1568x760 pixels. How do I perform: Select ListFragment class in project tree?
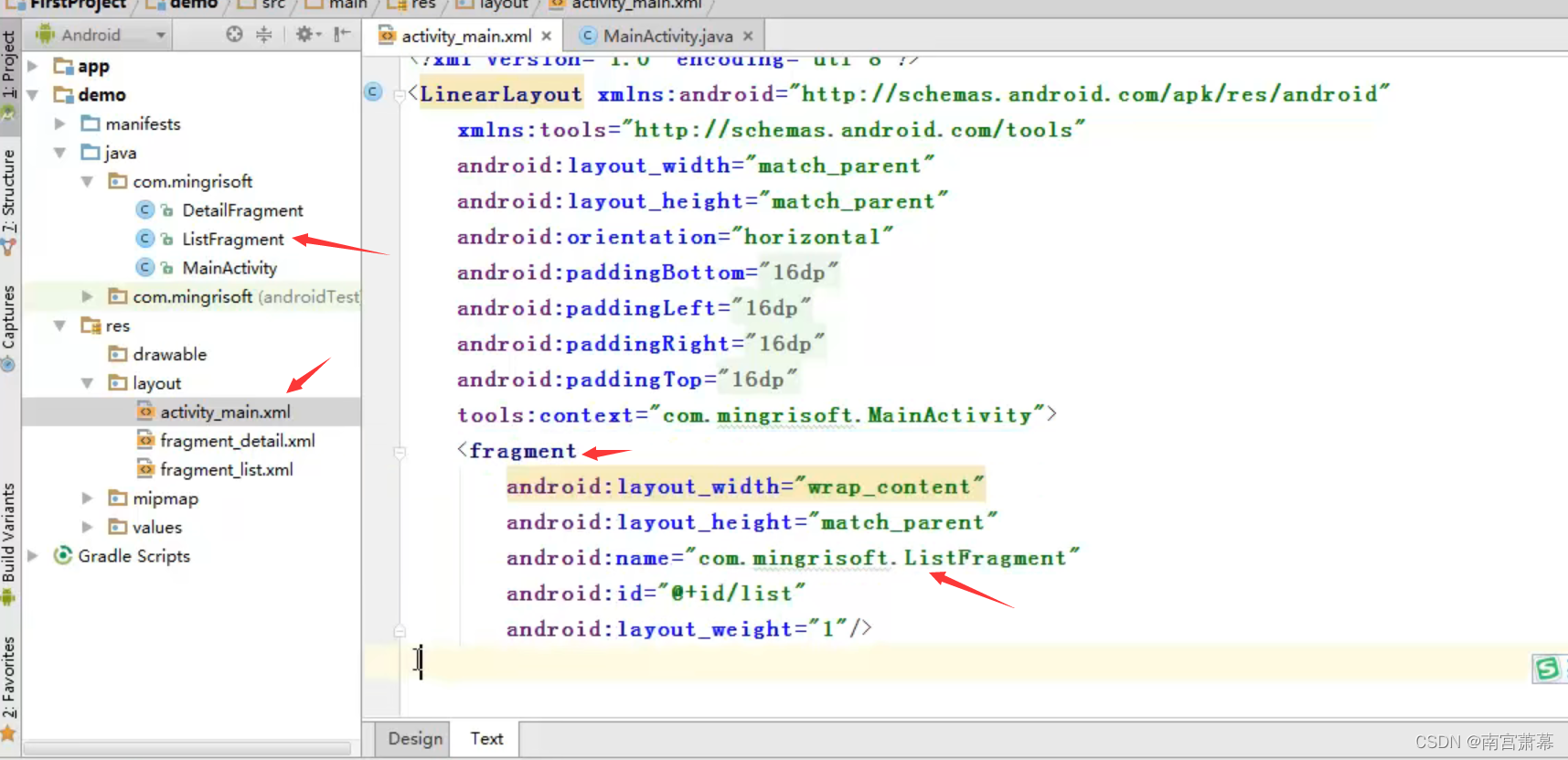(x=233, y=239)
